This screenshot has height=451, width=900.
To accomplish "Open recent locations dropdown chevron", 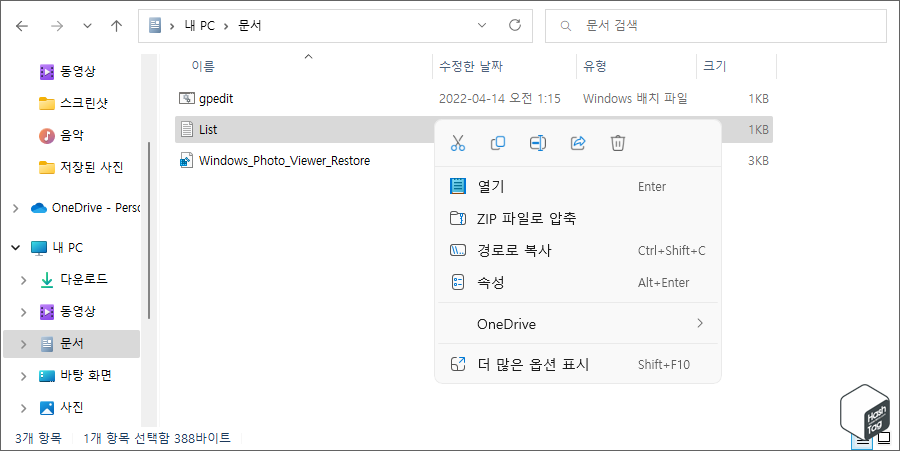I will (87, 26).
